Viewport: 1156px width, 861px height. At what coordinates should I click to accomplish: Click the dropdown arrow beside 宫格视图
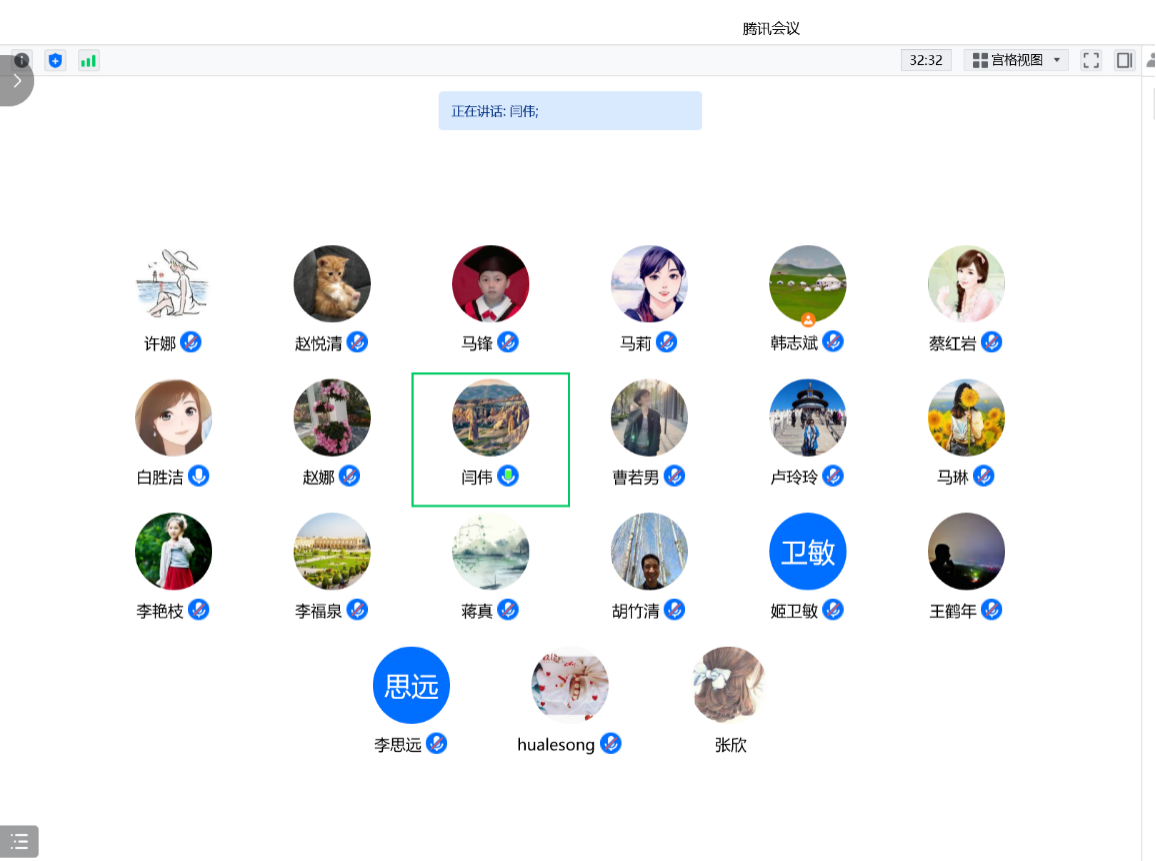coord(1057,60)
